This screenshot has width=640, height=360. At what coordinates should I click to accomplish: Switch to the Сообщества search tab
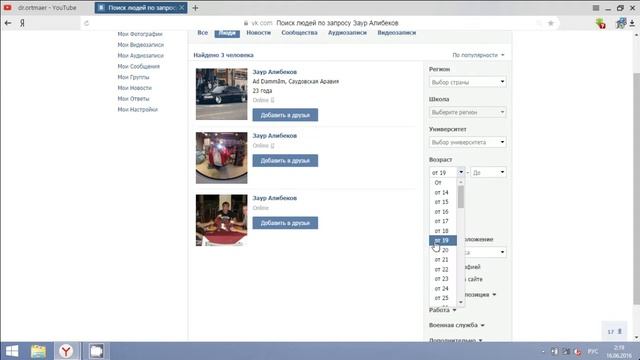click(299, 33)
